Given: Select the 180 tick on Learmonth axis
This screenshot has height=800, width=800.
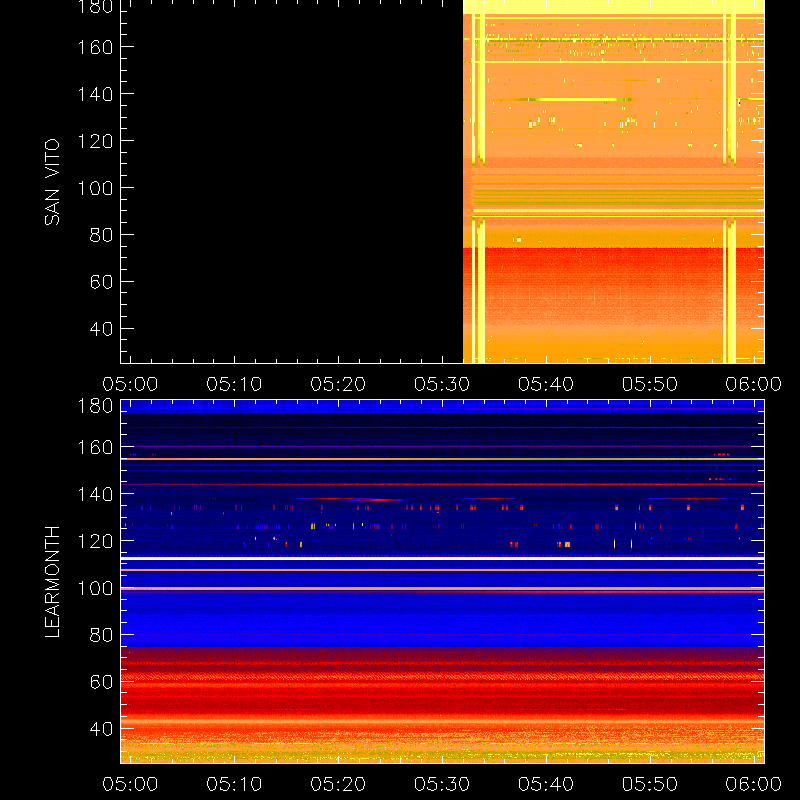Looking at the screenshot, I should [x=95, y=406].
